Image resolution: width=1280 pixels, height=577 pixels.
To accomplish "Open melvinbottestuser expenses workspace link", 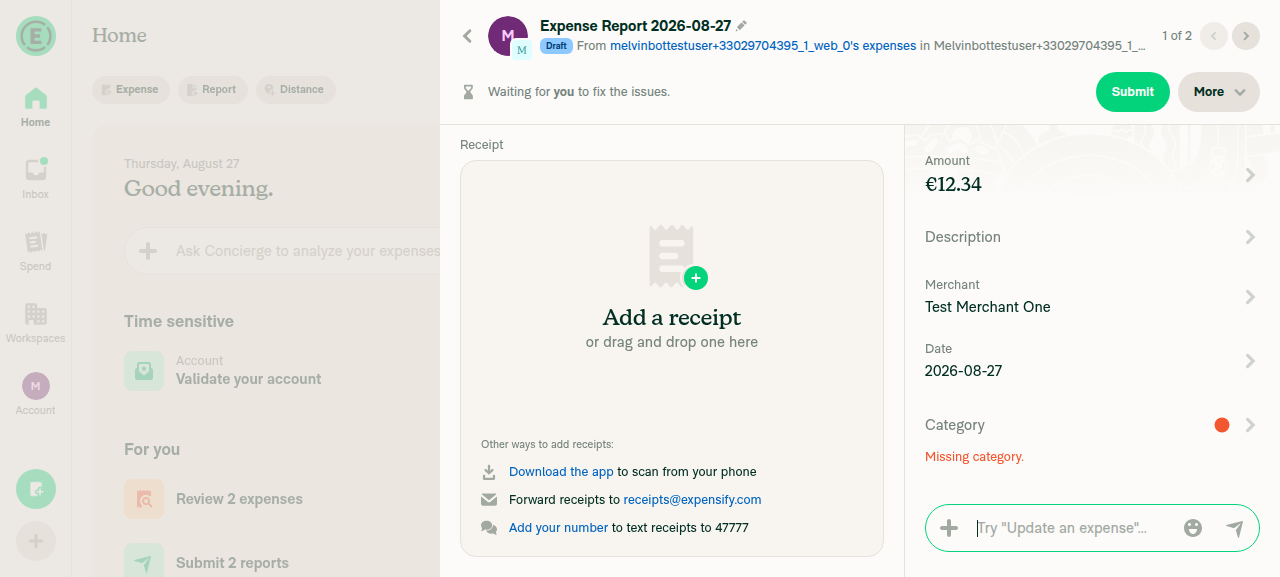I will point(762,46).
